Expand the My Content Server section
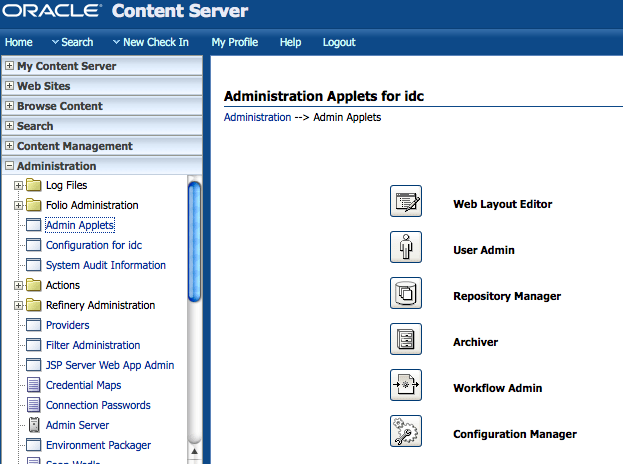The height and width of the screenshot is (464, 623). pyautogui.click(x=10, y=66)
